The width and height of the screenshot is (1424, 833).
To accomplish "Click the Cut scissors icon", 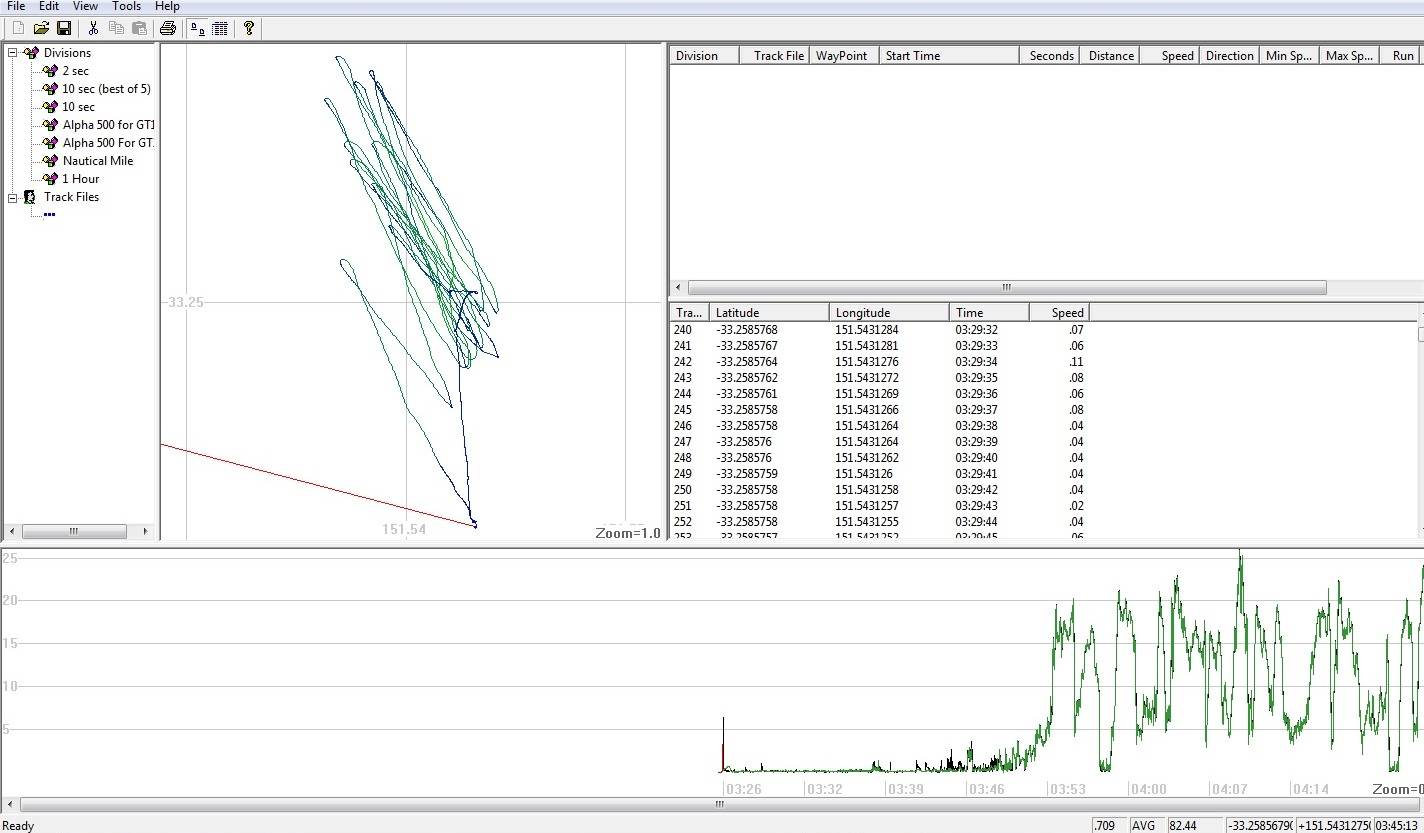I will 93,28.
